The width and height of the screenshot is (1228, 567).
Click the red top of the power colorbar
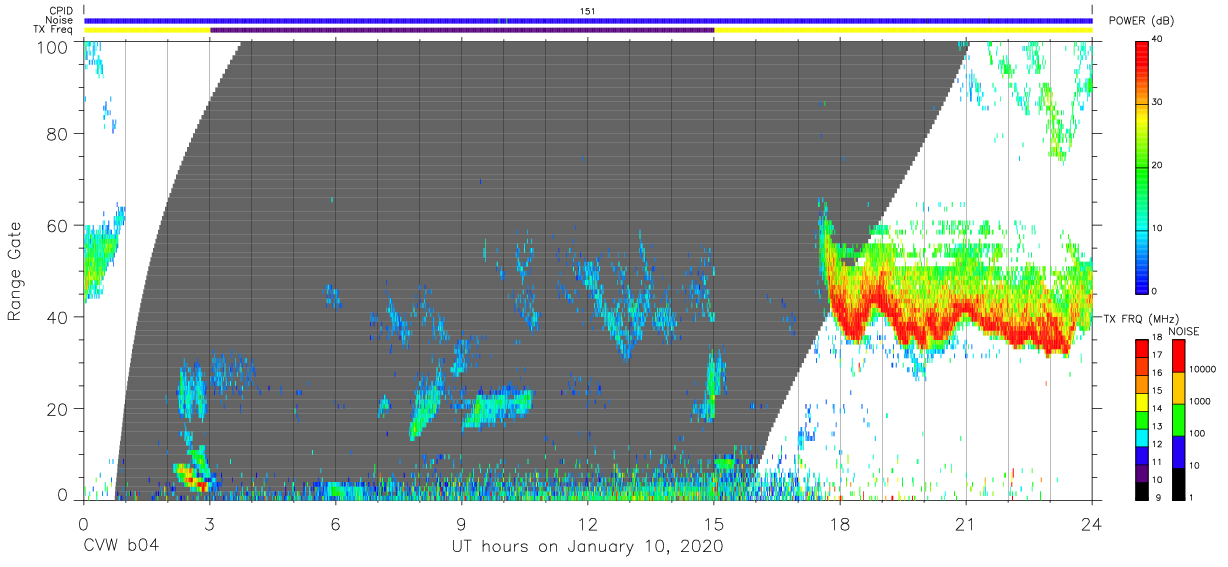(1141, 57)
